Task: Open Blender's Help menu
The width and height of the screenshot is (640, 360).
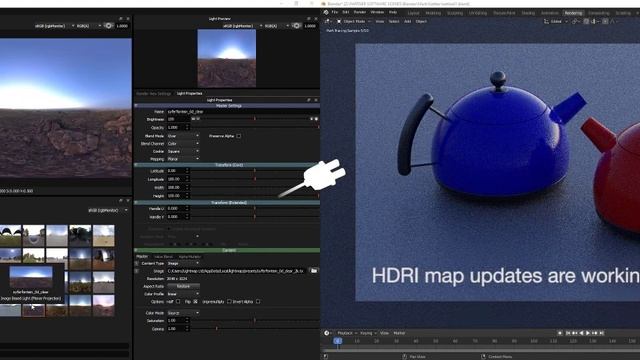Action: [393, 12]
